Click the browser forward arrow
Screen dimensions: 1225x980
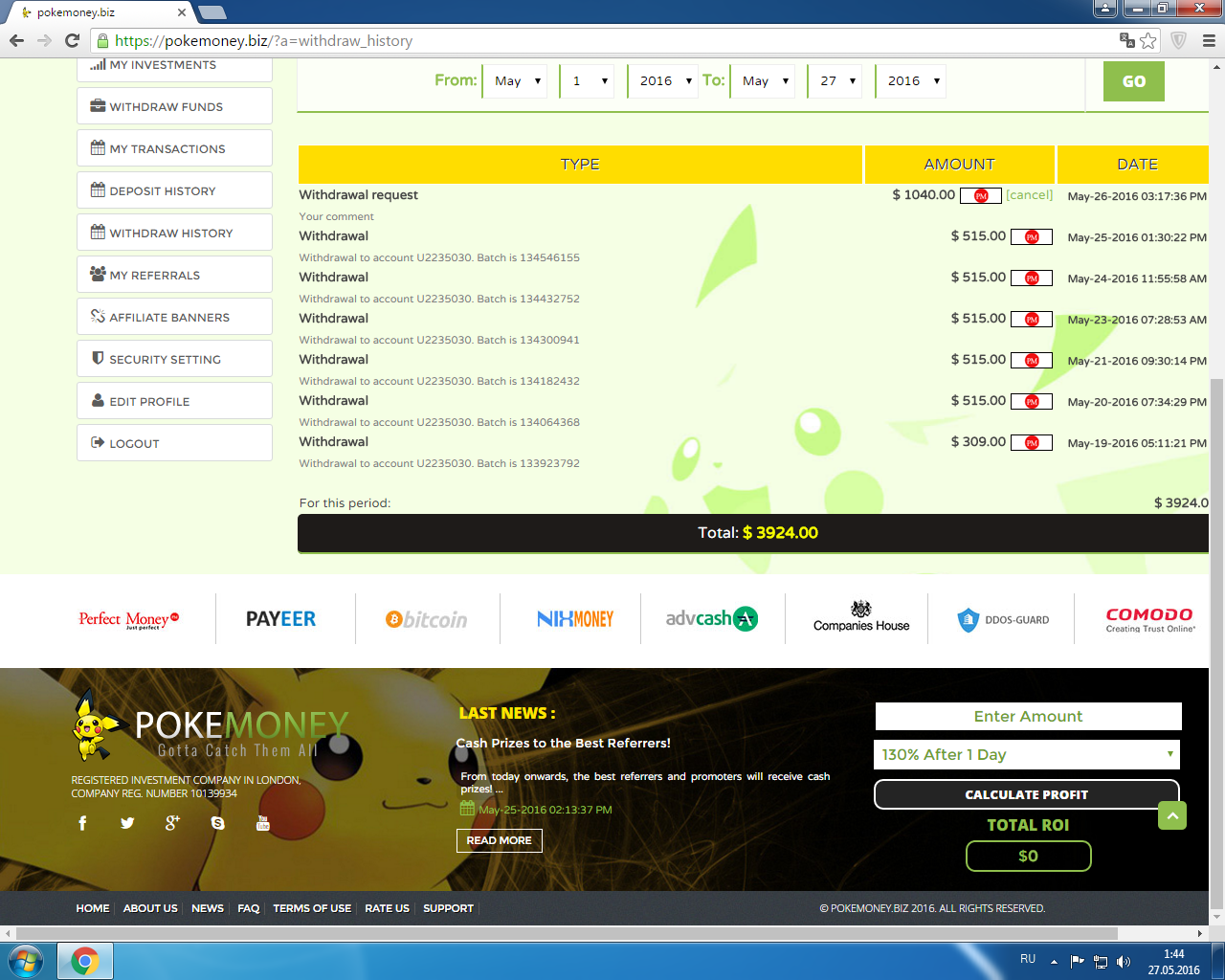pyautogui.click(x=44, y=40)
